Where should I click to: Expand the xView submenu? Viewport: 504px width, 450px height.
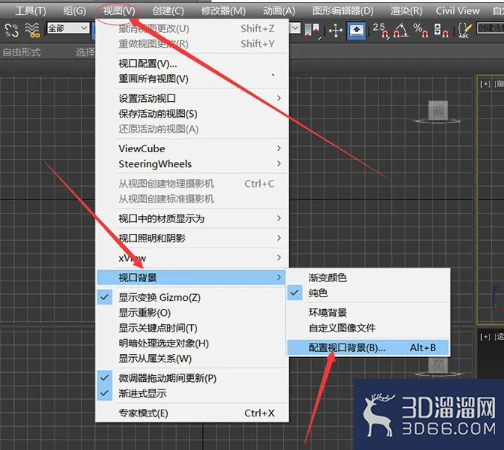click(192, 258)
